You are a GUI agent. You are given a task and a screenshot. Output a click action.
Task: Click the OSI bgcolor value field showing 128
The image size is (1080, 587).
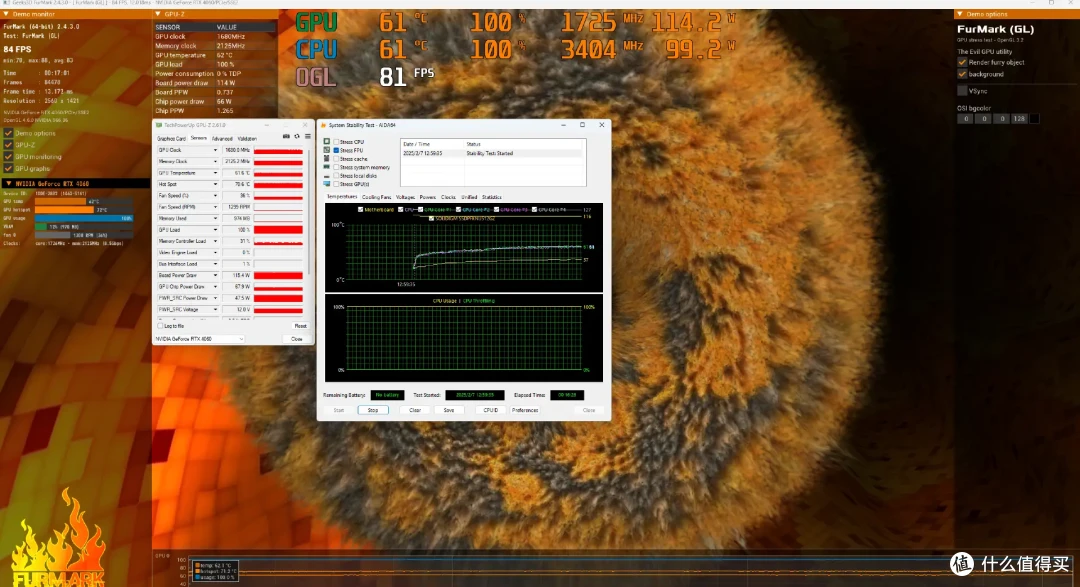tap(1019, 119)
